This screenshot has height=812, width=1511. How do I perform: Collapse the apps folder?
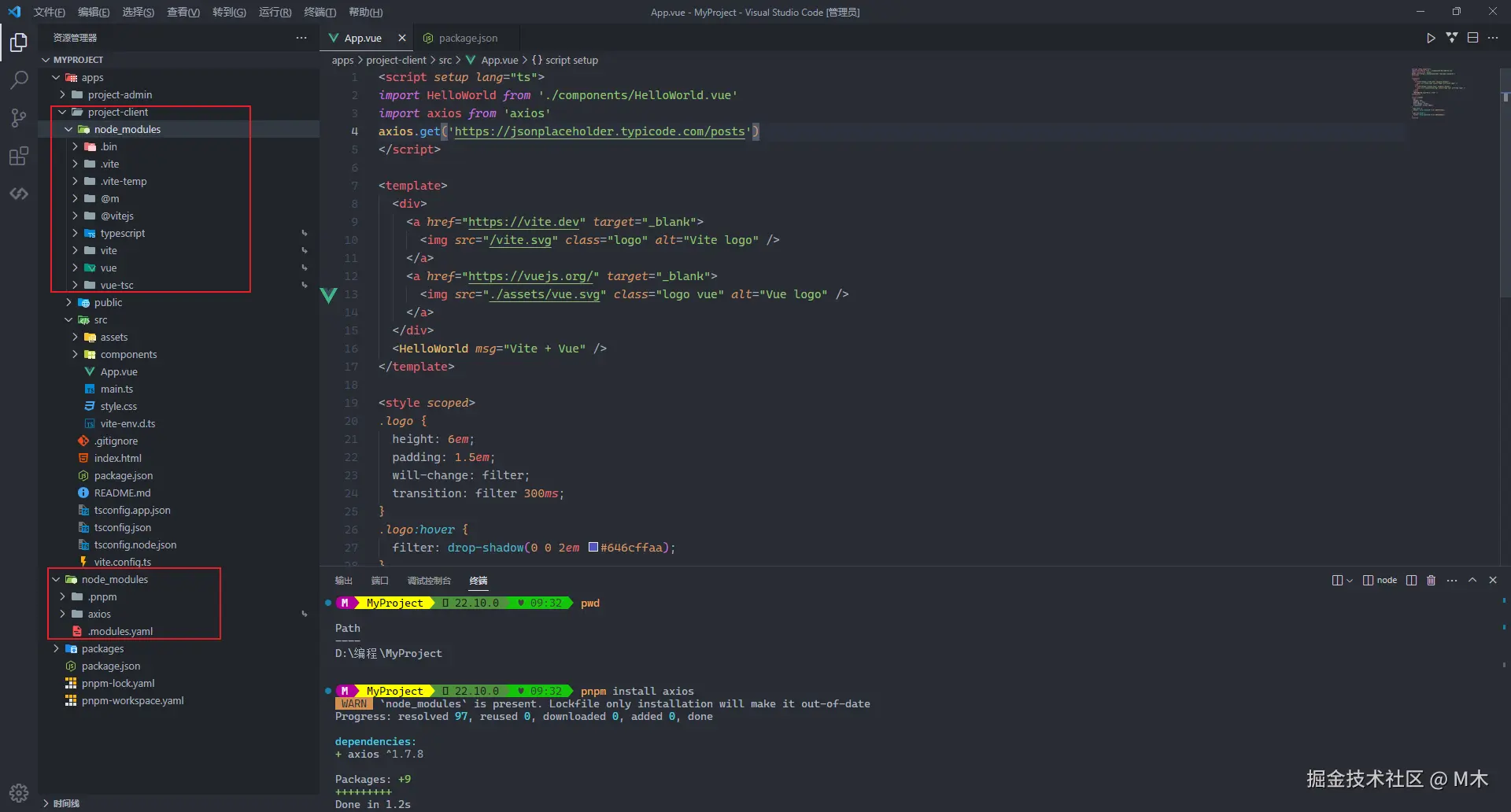[x=56, y=77]
